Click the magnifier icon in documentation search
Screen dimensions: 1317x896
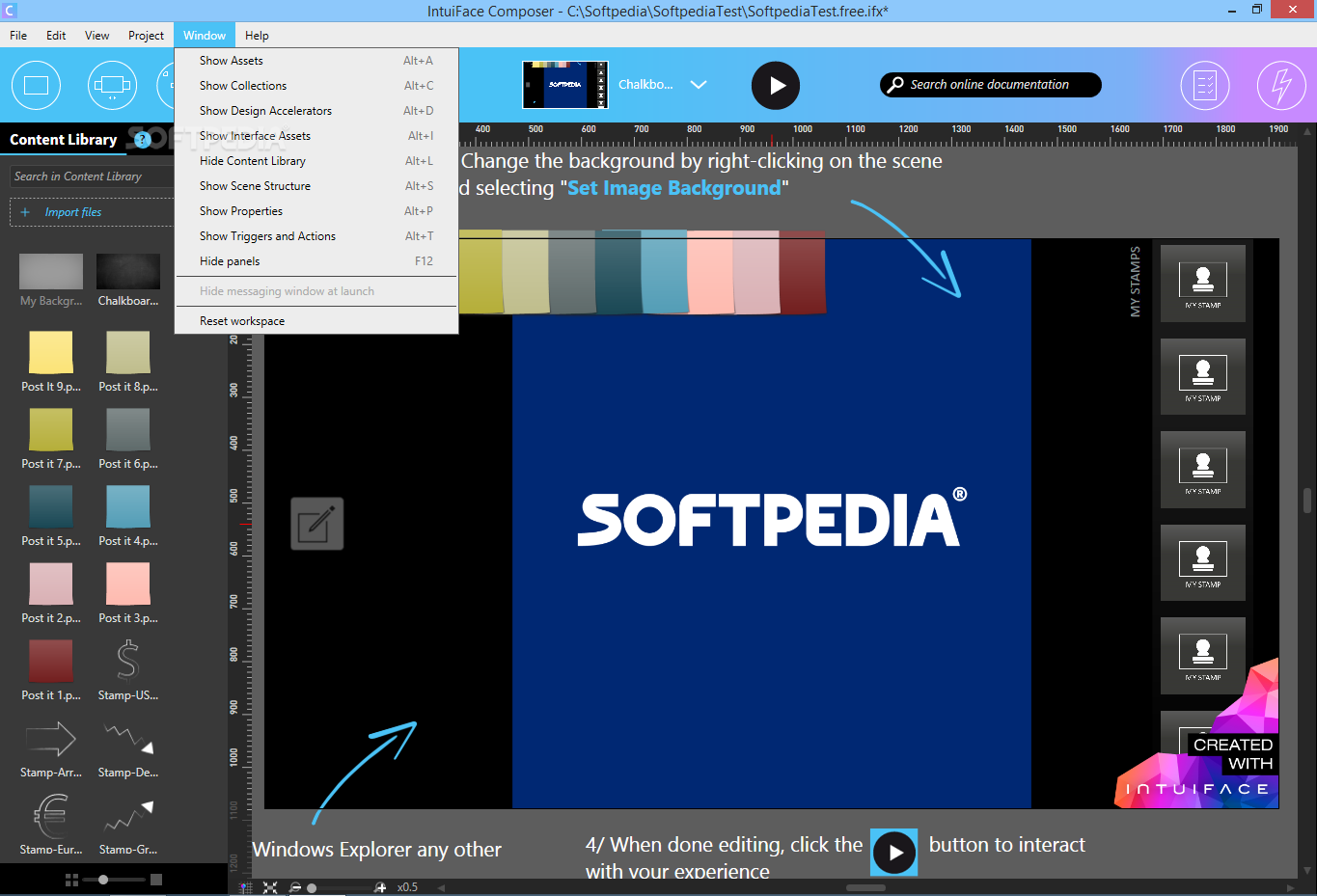pos(896,84)
